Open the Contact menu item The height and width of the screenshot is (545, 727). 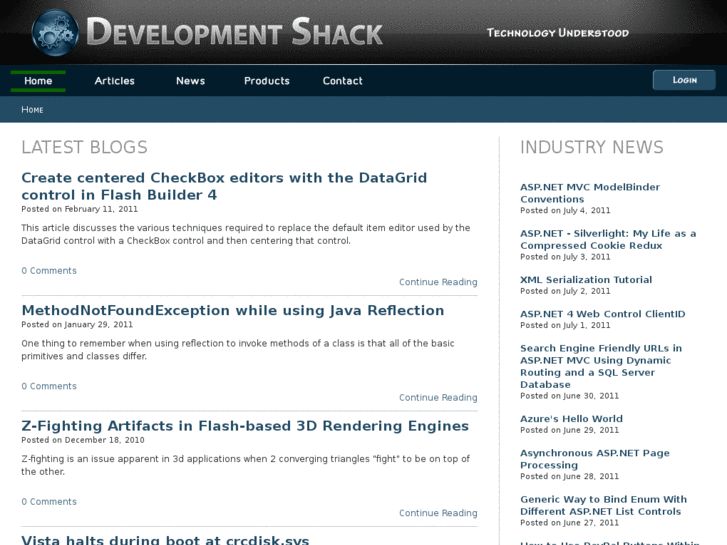coord(343,81)
